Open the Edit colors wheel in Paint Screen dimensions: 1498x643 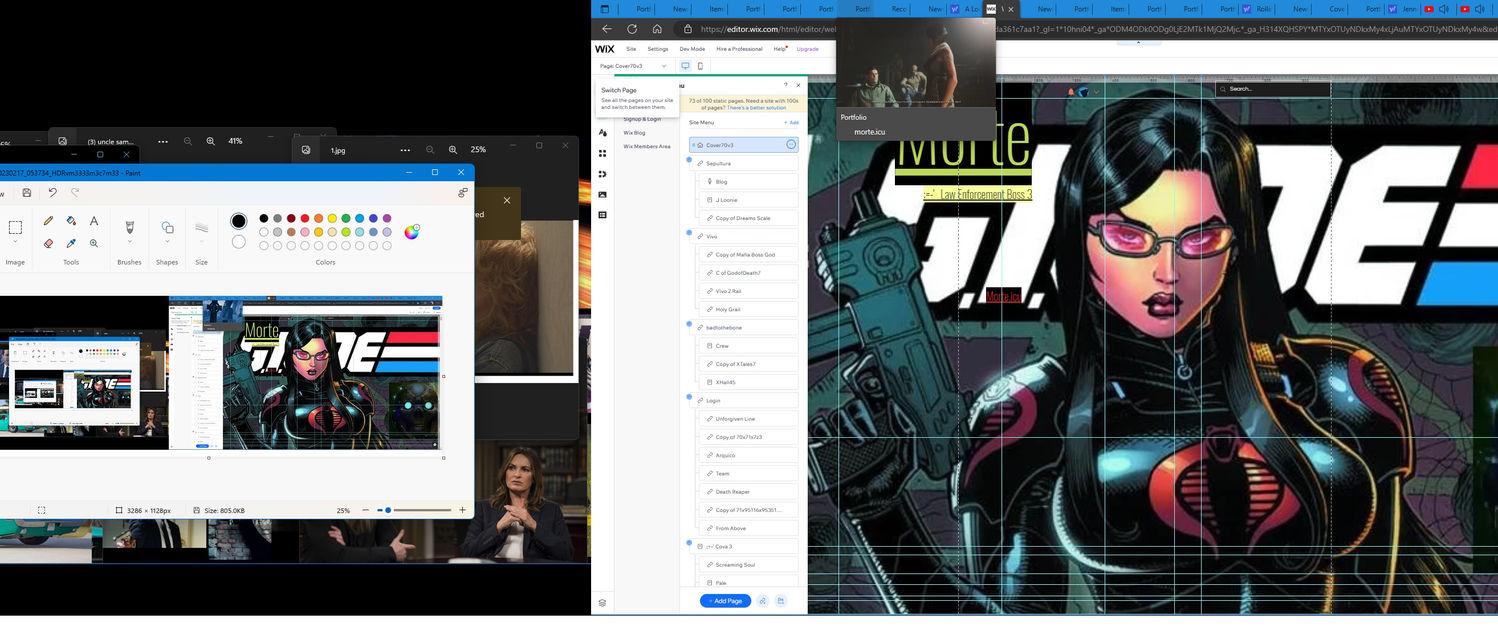pos(412,232)
